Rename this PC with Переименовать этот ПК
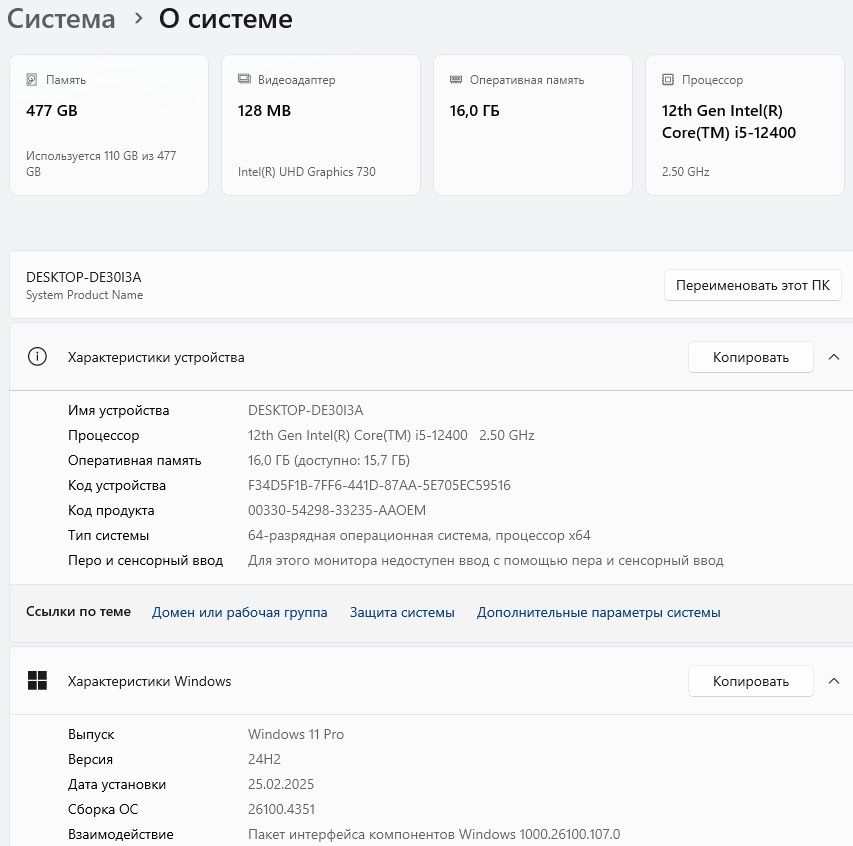The width and height of the screenshot is (853, 846). coord(752,285)
